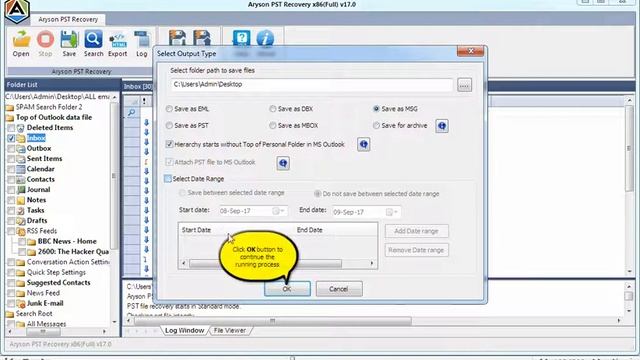Click help icon beside Hierarchy starts option
Screen dimensions: 640x360
tap(363, 144)
